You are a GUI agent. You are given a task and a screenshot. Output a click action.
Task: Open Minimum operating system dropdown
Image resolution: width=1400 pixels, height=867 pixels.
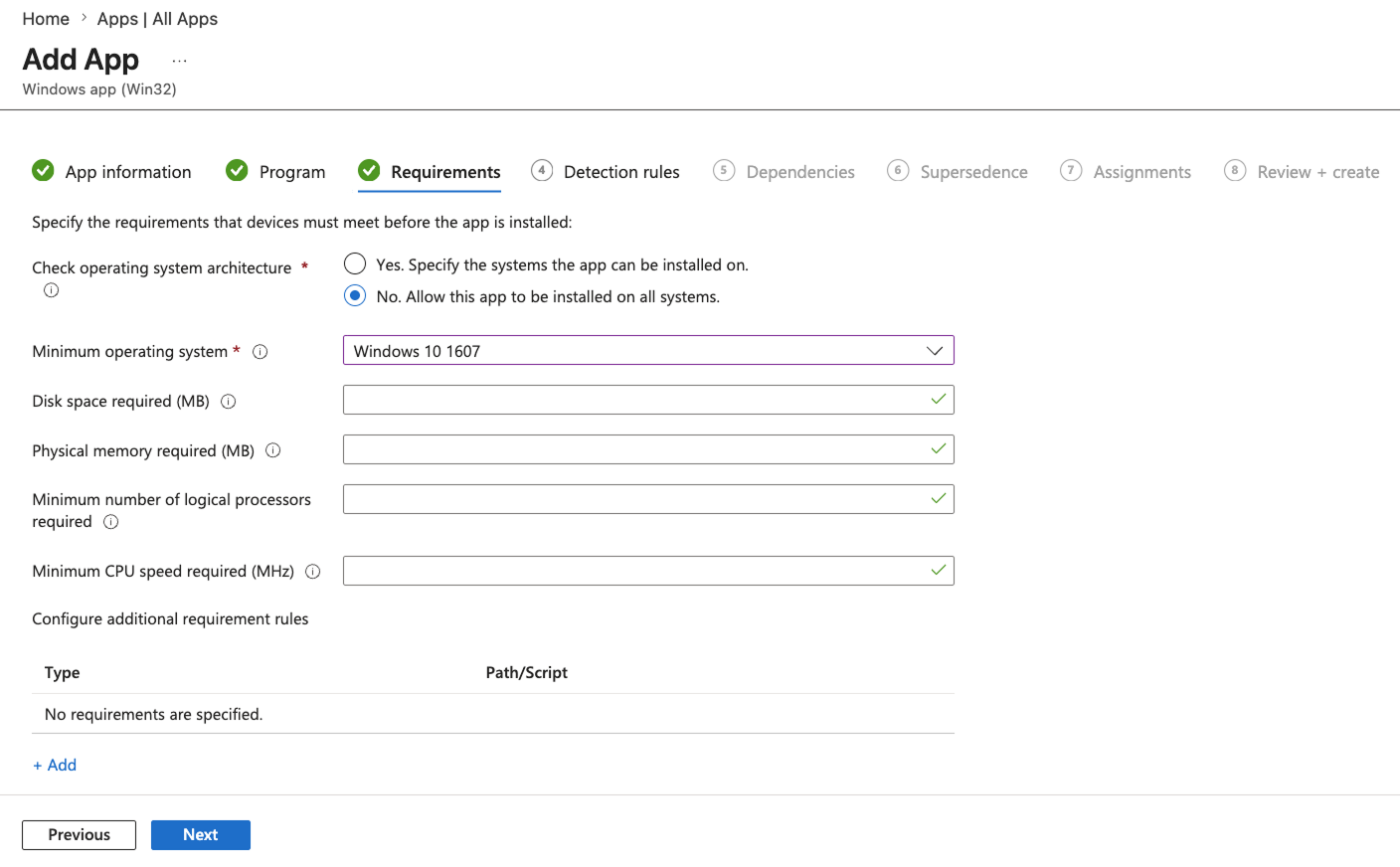coord(648,350)
